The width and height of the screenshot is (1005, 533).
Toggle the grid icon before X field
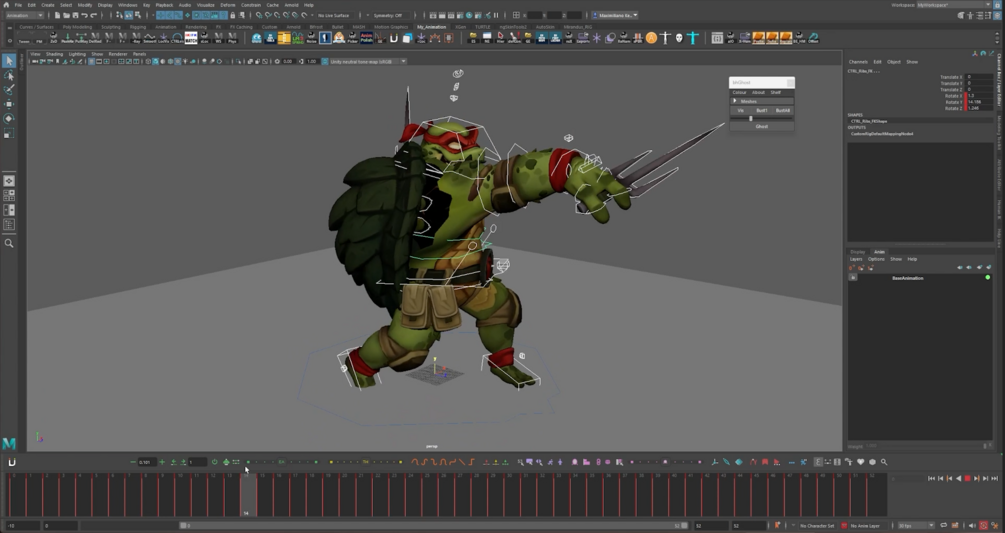point(516,15)
